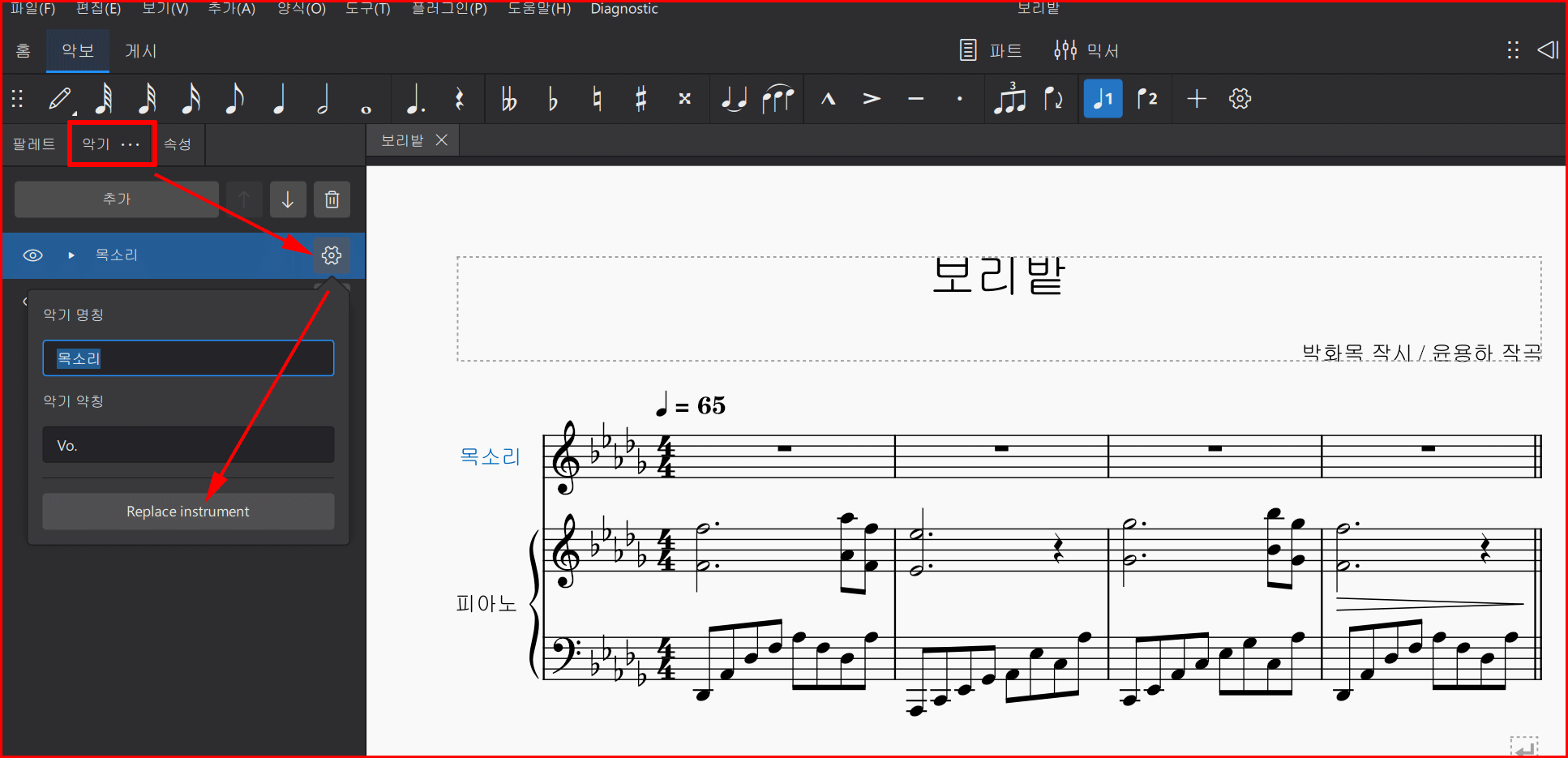Switch to voice 1
The width and height of the screenshot is (1568, 758).
tap(1103, 99)
